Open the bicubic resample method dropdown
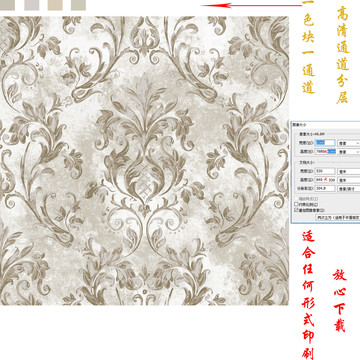Image resolution: width=360 pixels, height=360 pixels. pyautogui.click(x=338, y=217)
